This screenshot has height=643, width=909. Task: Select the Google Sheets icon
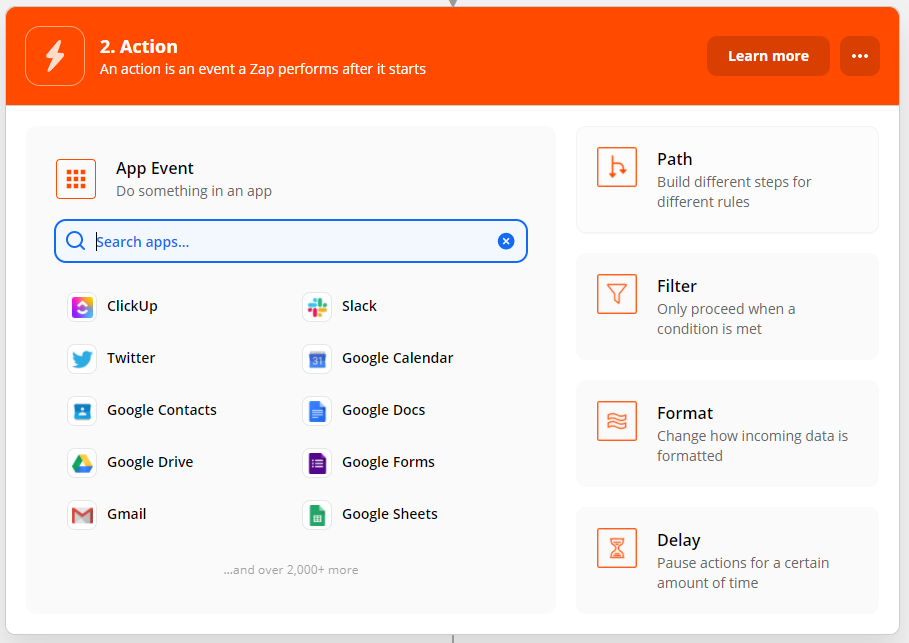click(317, 515)
